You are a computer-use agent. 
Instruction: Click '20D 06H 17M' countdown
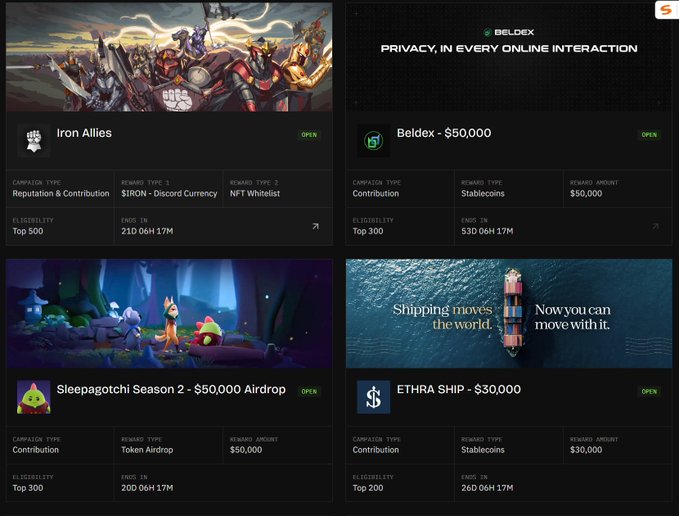tap(147, 488)
